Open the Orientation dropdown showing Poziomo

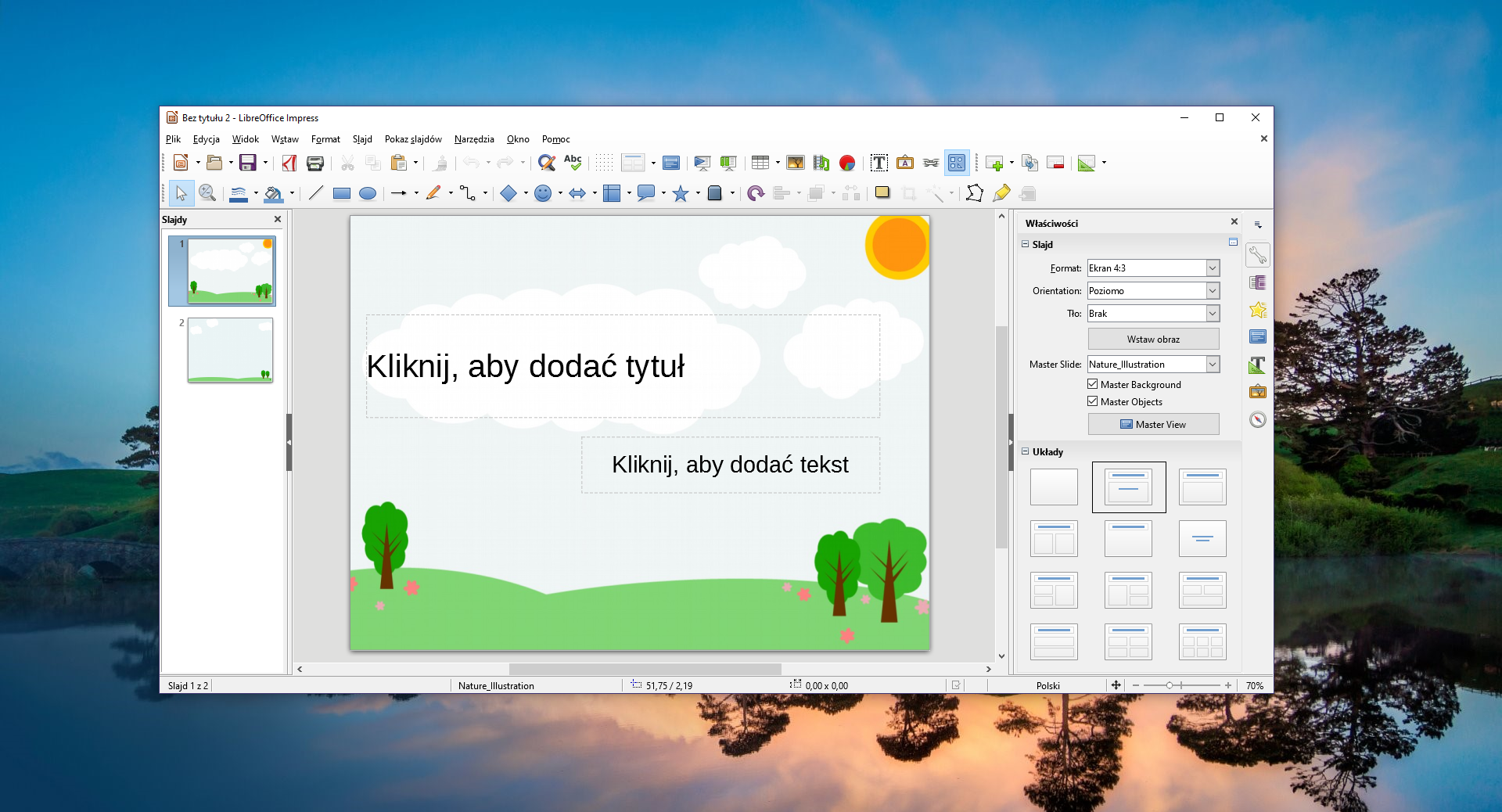(x=1212, y=291)
